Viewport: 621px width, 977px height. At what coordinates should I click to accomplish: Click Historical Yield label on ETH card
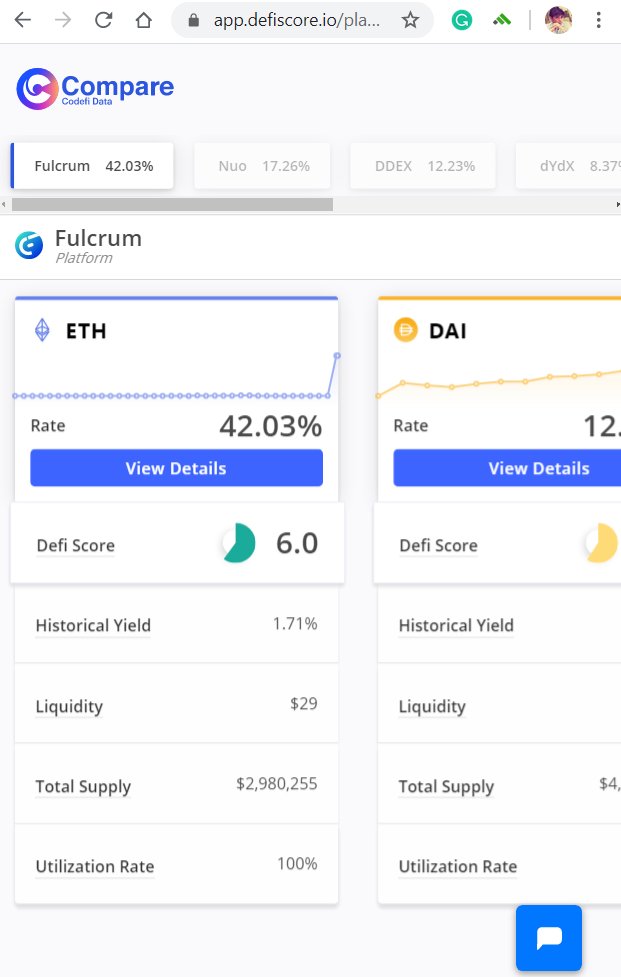click(x=93, y=625)
